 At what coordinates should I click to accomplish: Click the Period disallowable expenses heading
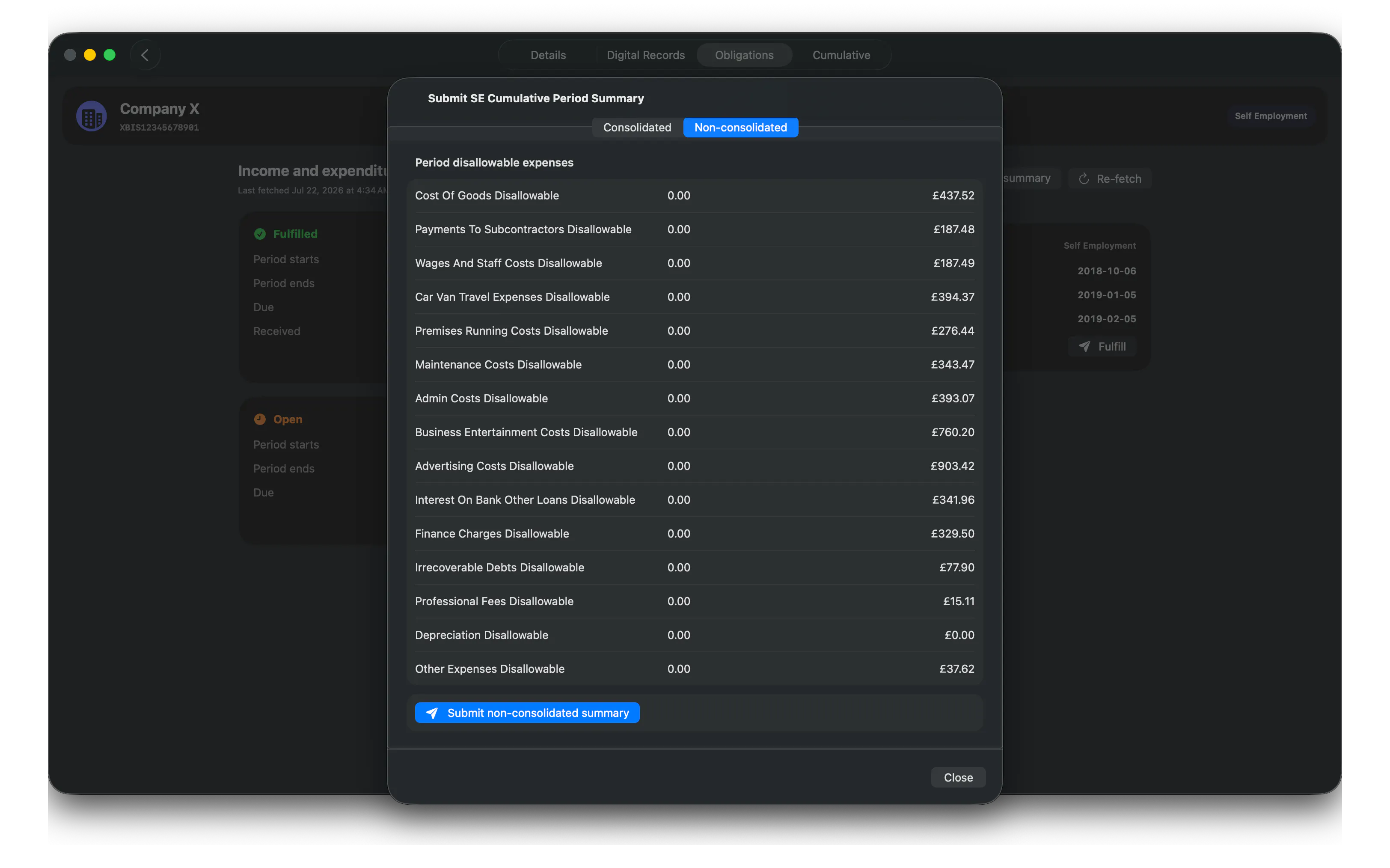coord(494,163)
